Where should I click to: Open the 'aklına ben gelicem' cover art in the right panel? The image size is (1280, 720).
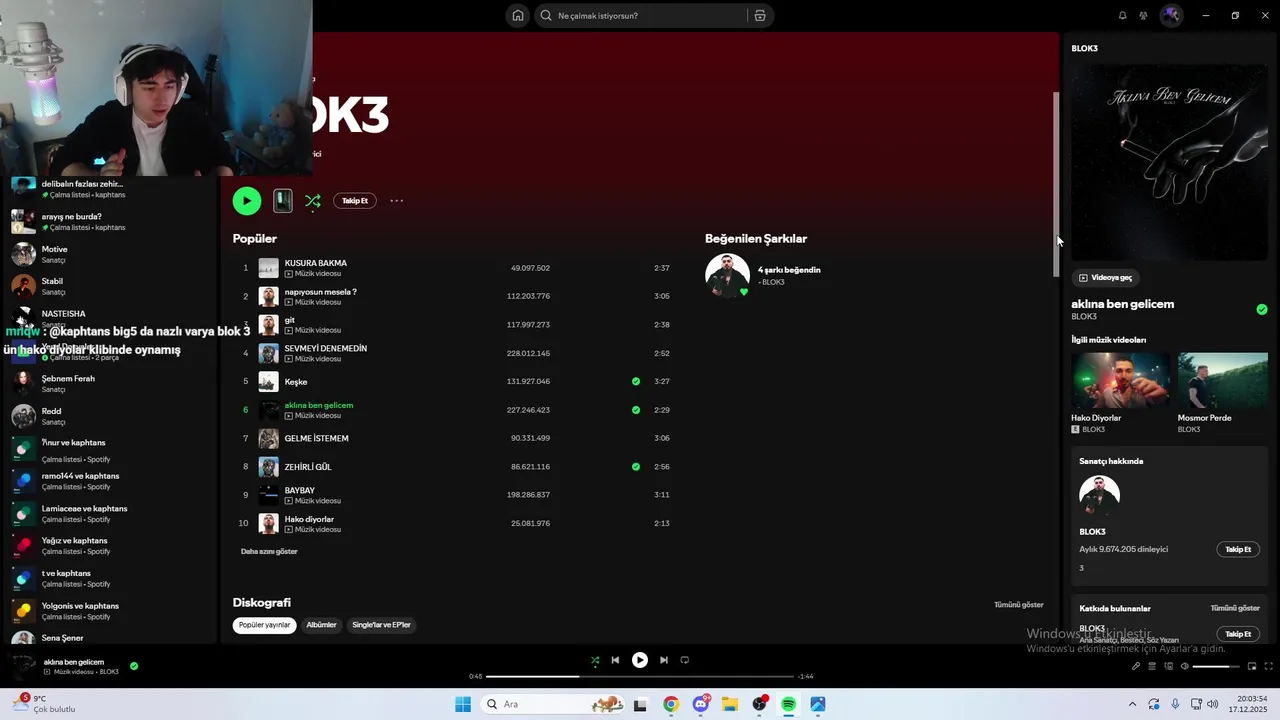click(1169, 162)
